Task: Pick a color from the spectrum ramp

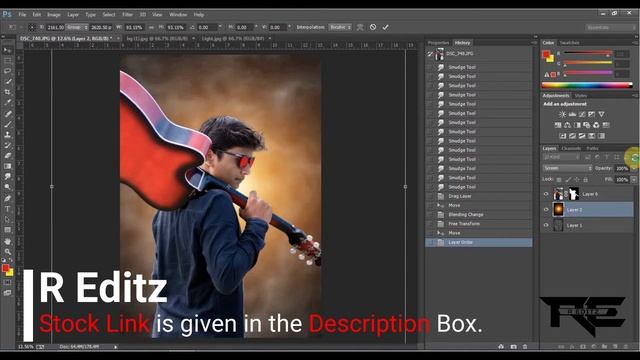Action: click(587, 85)
